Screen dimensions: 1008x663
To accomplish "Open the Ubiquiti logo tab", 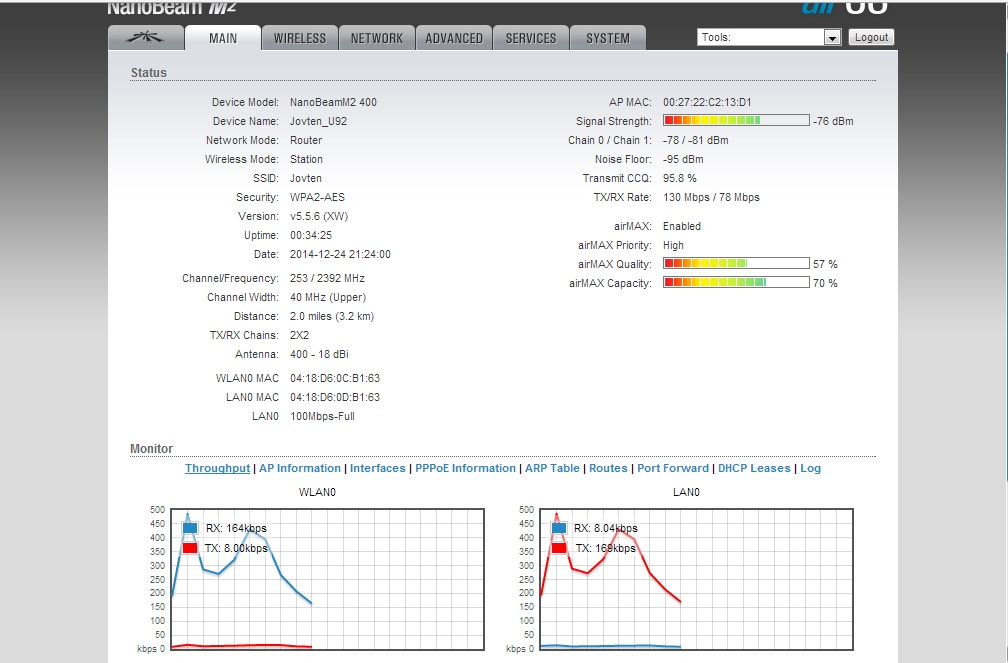I will (146, 38).
